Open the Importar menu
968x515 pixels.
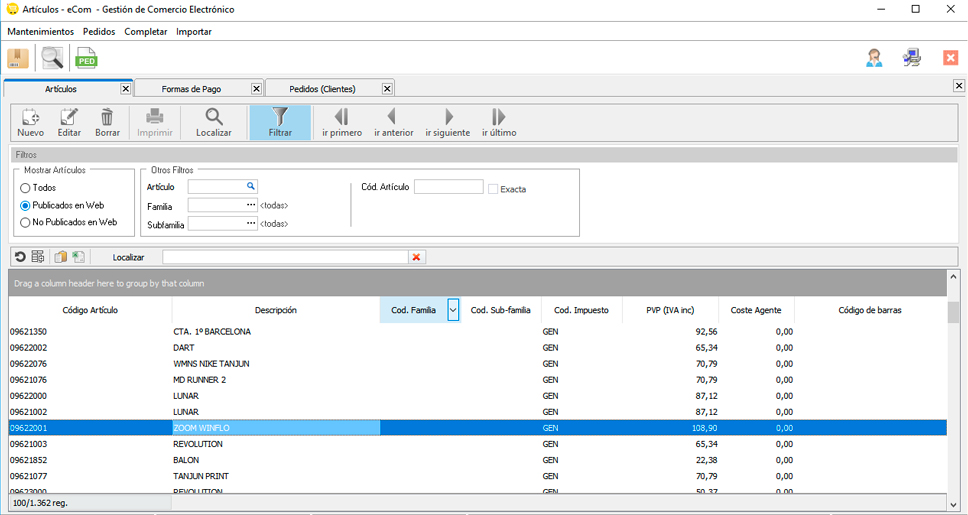pos(194,31)
